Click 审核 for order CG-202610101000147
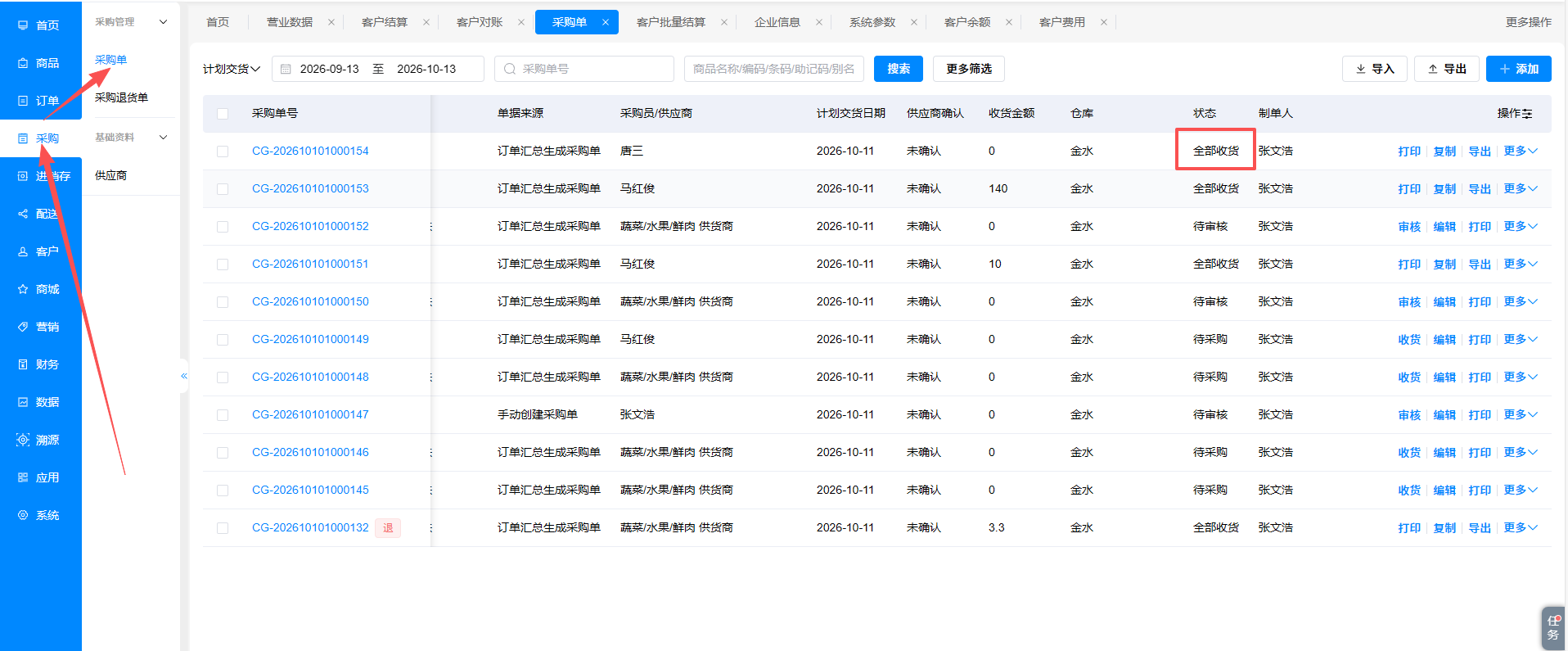Viewport: 1568px width, 651px height. [1409, 415]
